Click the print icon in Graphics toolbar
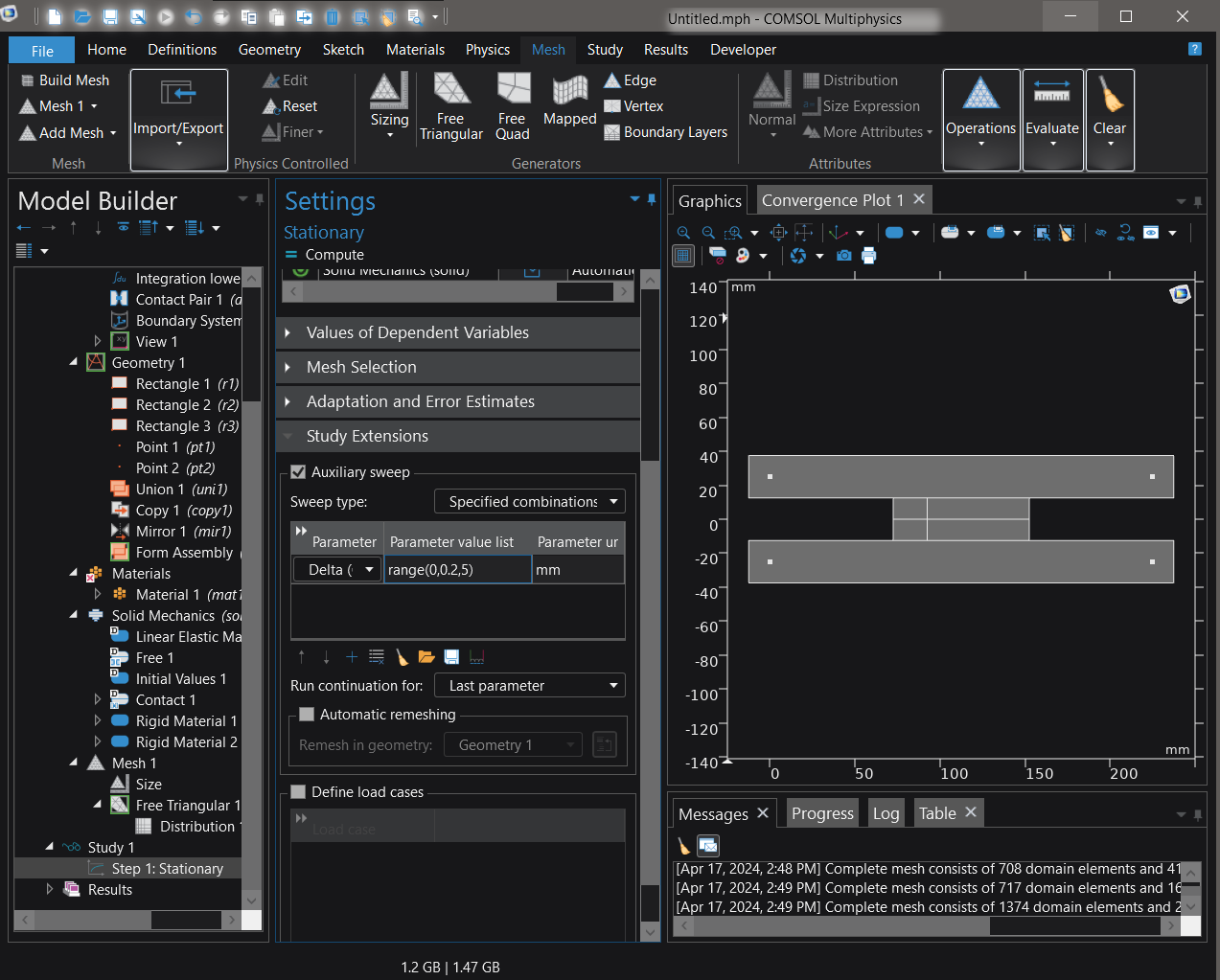 (x=868, y=256)
